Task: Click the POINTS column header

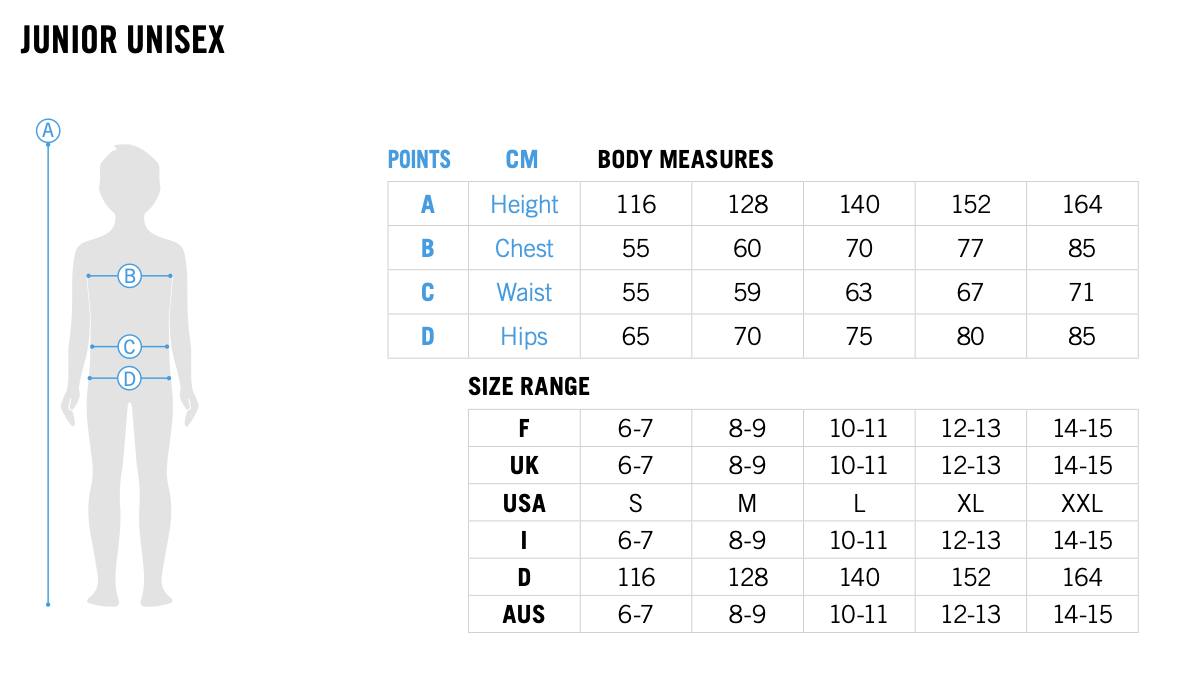Action: (x=419, y=159)
